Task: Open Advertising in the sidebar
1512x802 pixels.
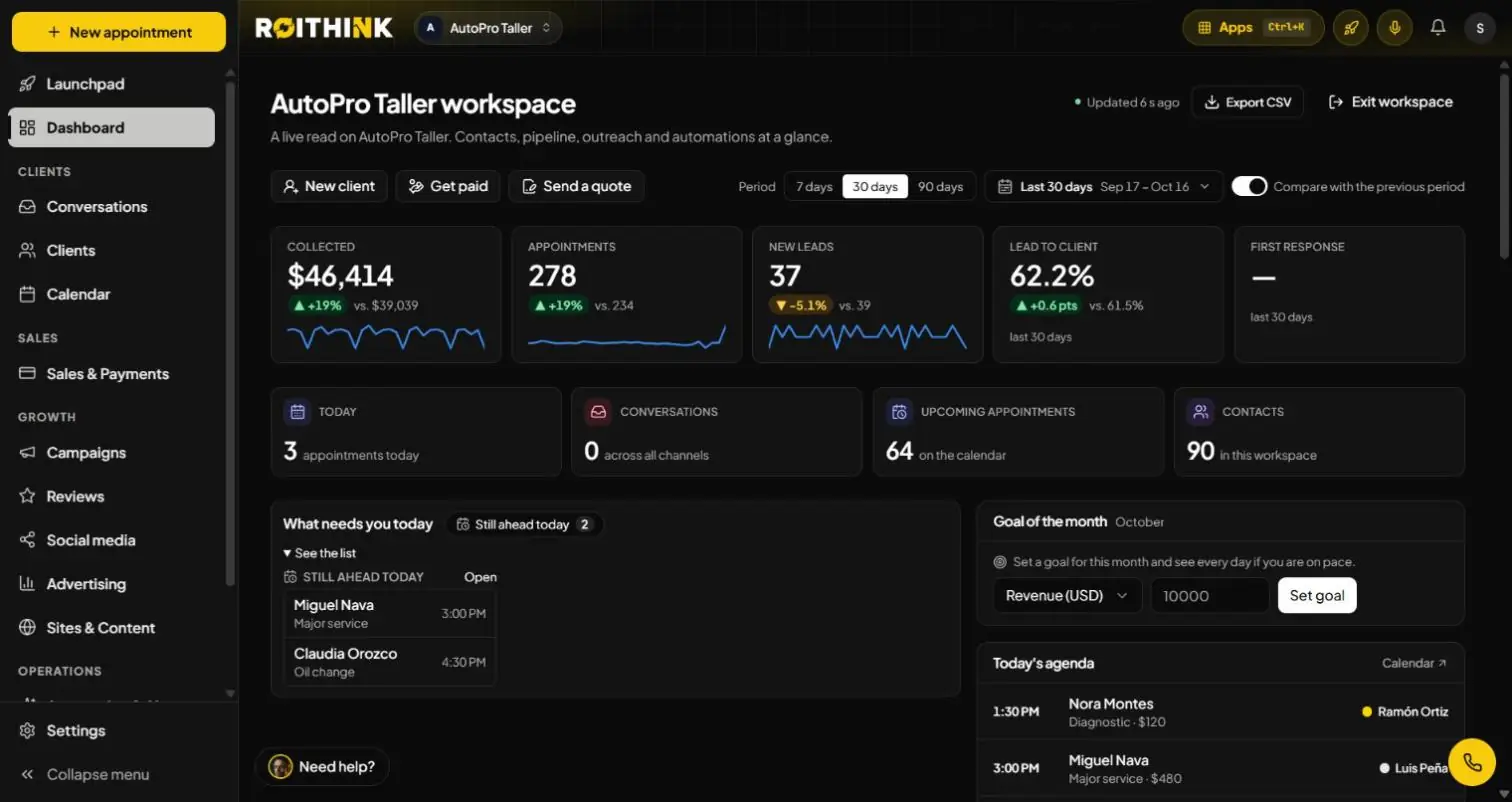Action: 111,585
